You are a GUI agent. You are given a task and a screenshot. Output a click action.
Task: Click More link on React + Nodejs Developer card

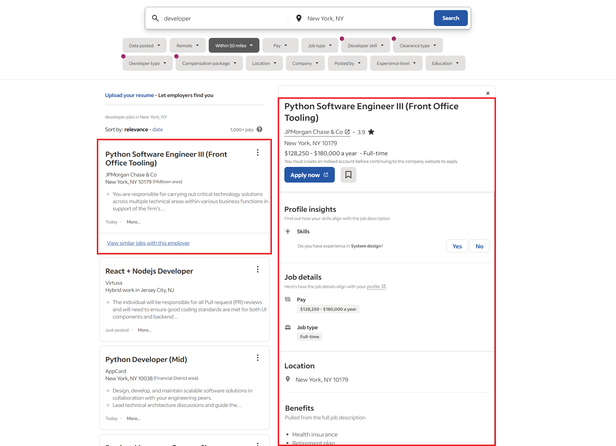click(x=144, y=330)
